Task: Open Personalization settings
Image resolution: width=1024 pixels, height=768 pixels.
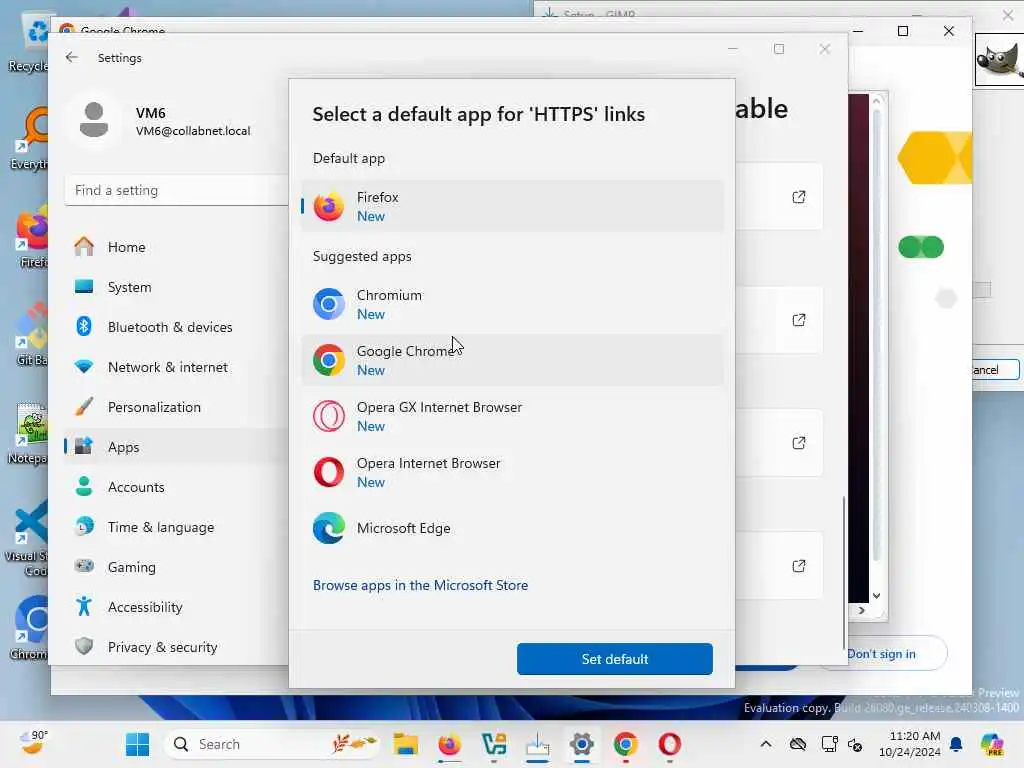Action: (176, 407)
